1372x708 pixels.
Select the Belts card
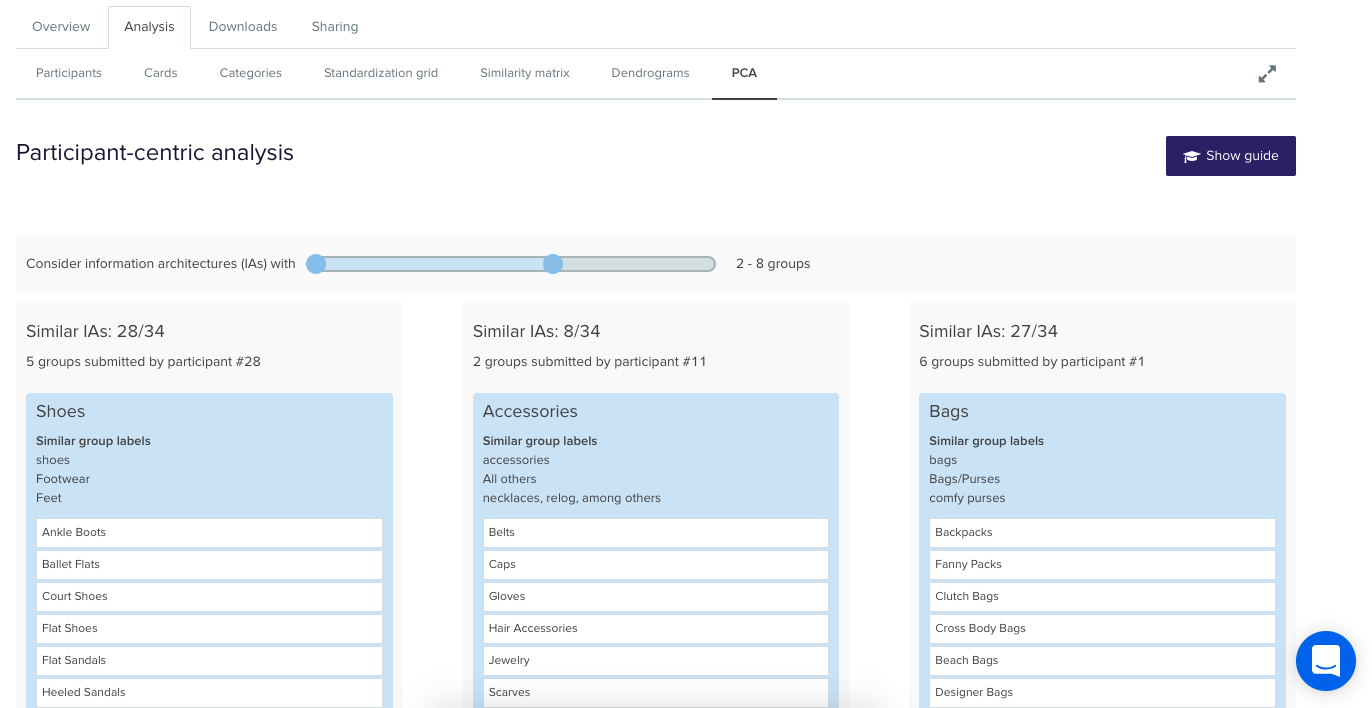click(656, 532)
